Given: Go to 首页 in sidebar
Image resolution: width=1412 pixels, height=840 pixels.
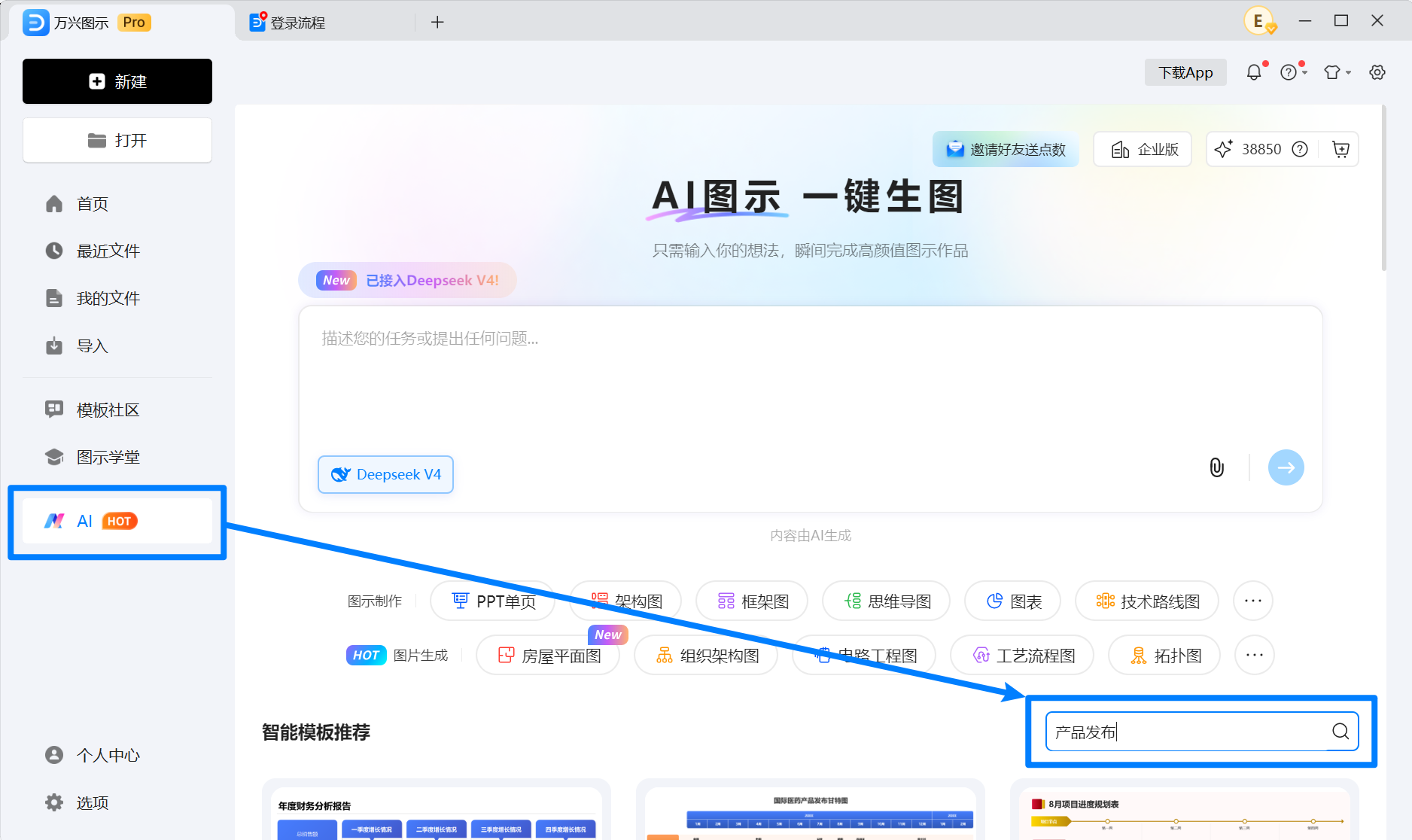Looking at the screenshot, I should 117,204.
